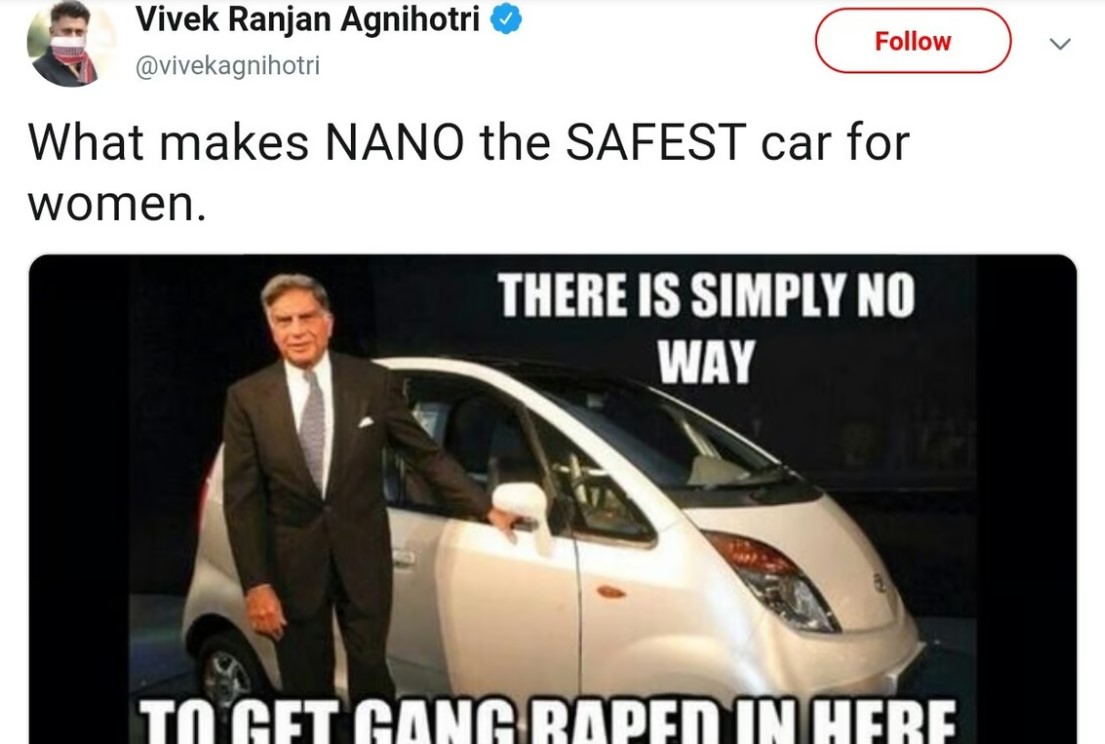Click the word "women." in the tweet

pyautogui.click(x=118, y=206)
